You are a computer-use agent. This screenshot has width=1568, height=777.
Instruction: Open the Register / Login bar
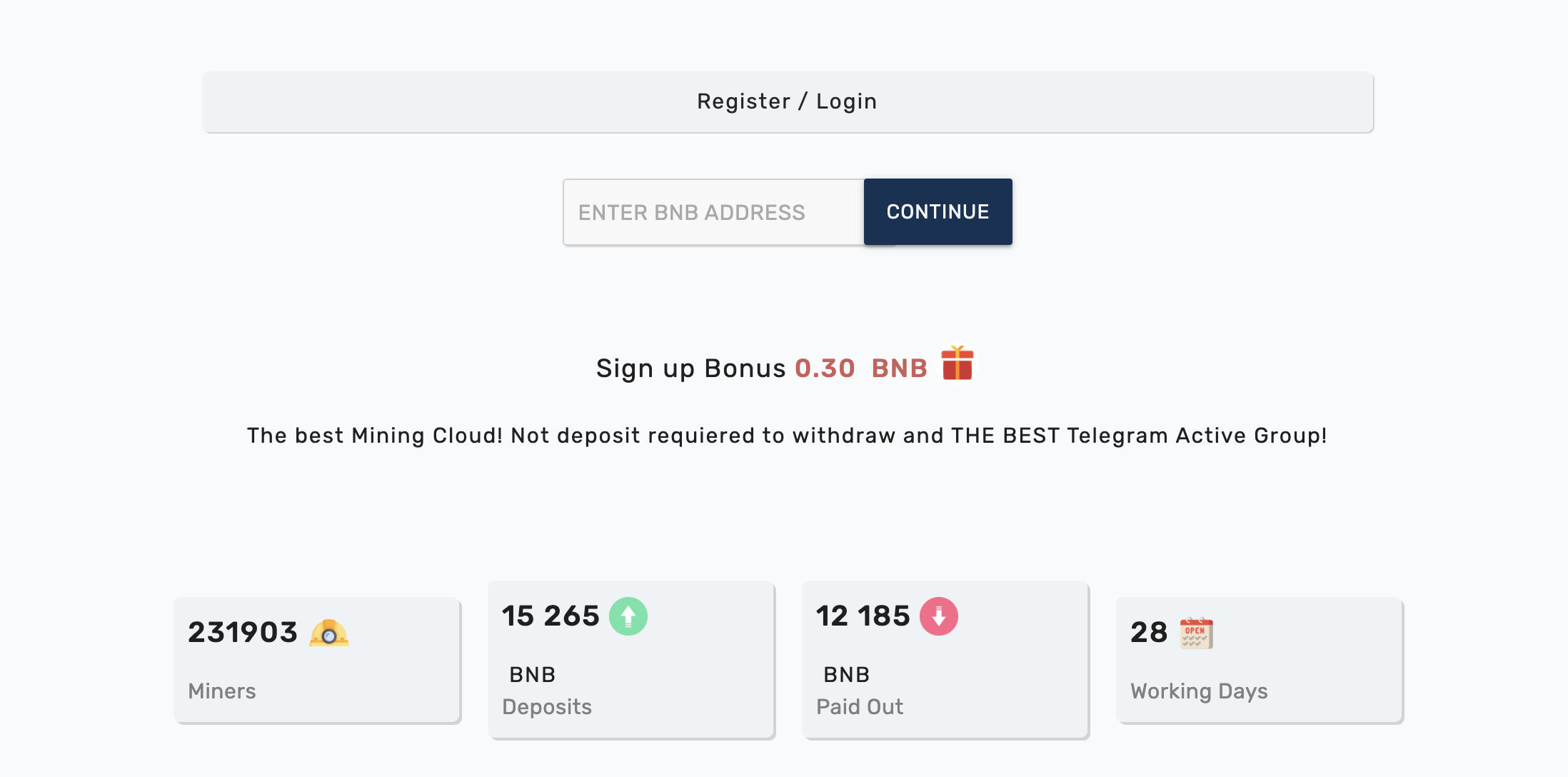[788, 101]
